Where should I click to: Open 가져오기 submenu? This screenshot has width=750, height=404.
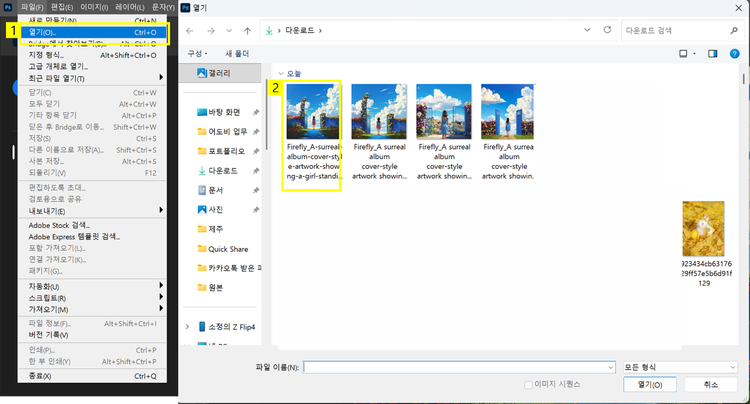coord(92,309)
